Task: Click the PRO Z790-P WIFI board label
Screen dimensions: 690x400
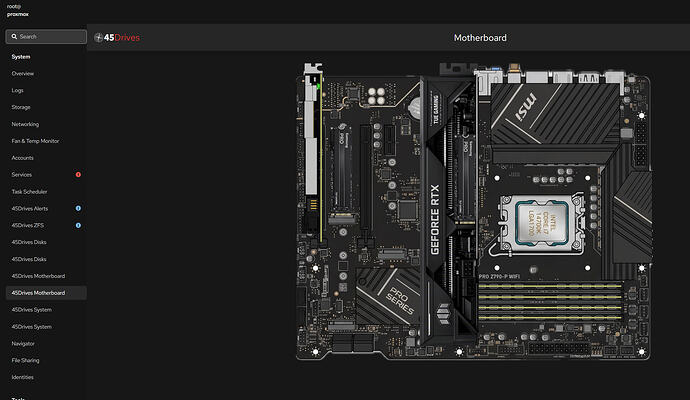Action: [x=499, y=277]
